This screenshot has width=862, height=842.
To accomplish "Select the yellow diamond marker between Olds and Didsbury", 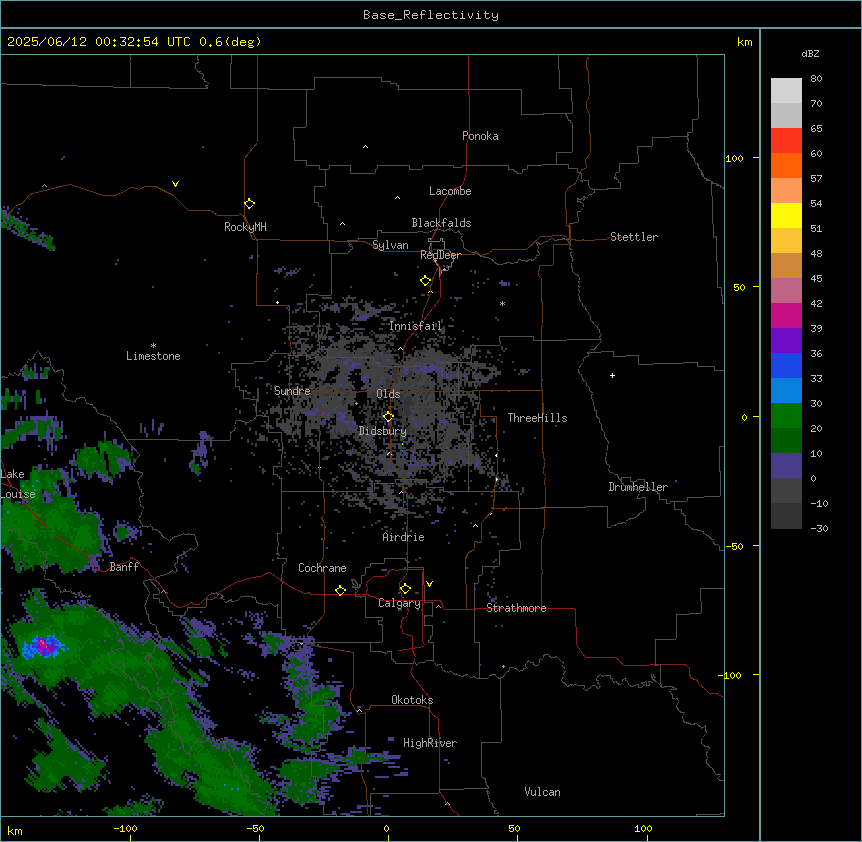I will 388,417.
